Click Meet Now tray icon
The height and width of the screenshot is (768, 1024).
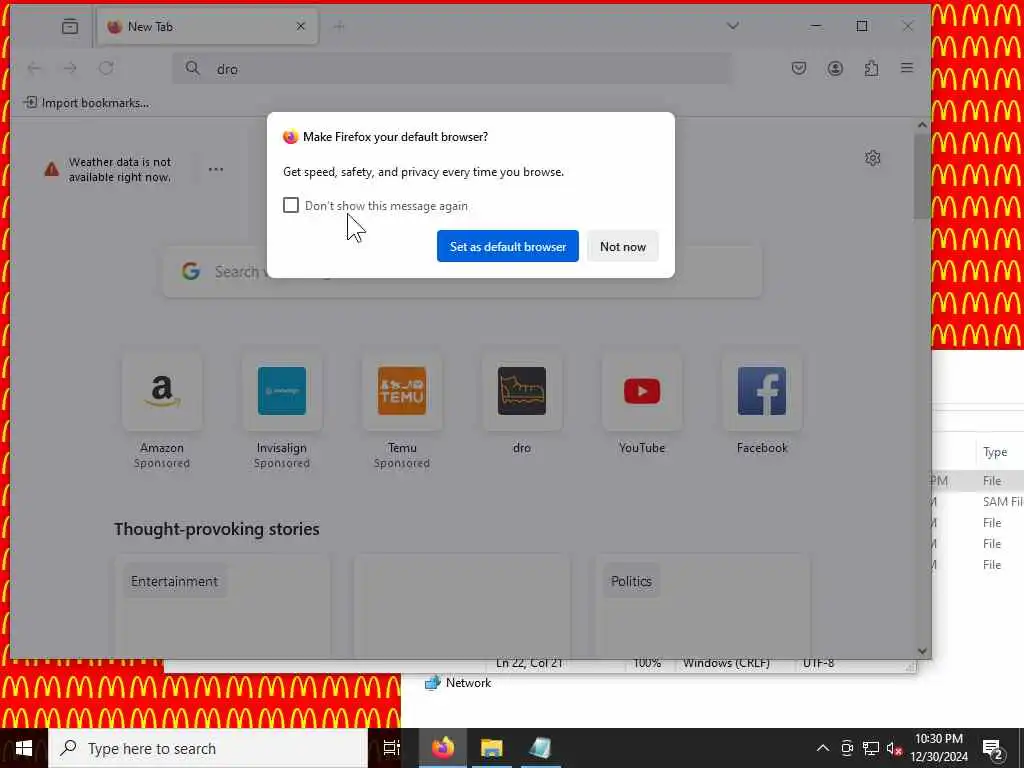[x=847, y=748]
